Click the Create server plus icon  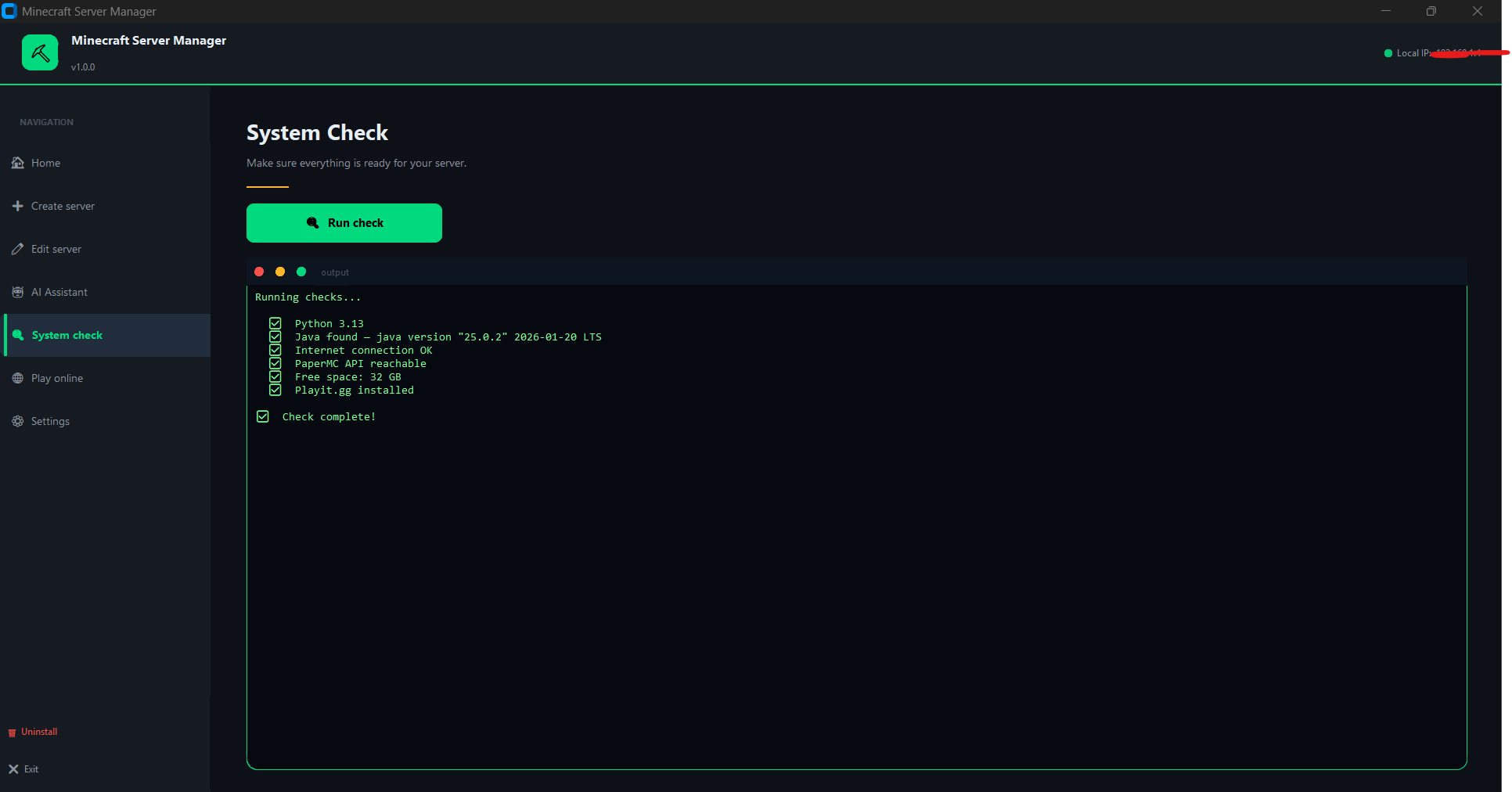tap(18, 206)
